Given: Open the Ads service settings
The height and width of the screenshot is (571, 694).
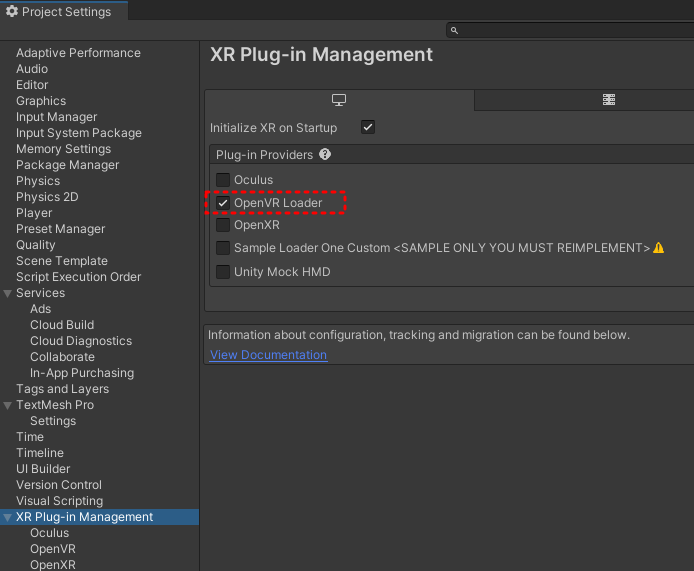Looking at the screenshot, I should tap(40, 309).
